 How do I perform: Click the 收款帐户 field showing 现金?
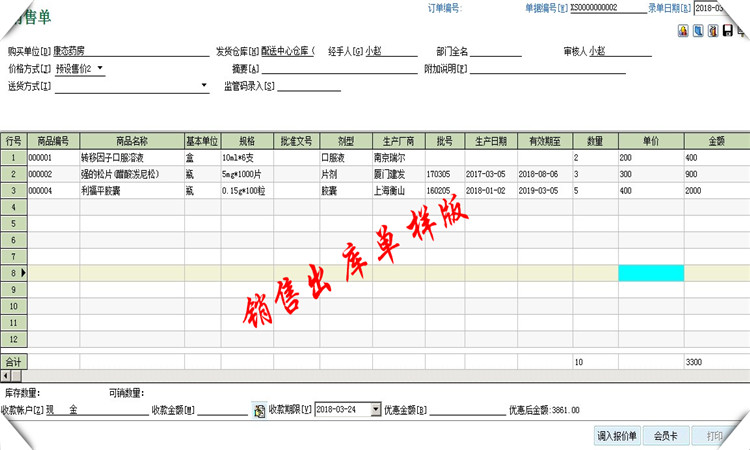coord(97,410)
